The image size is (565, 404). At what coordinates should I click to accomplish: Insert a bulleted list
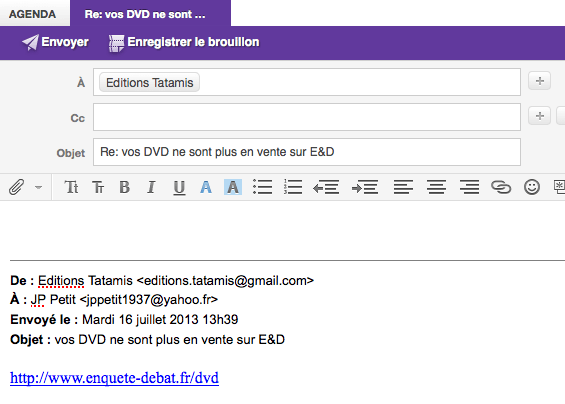[x=262, y=187]
